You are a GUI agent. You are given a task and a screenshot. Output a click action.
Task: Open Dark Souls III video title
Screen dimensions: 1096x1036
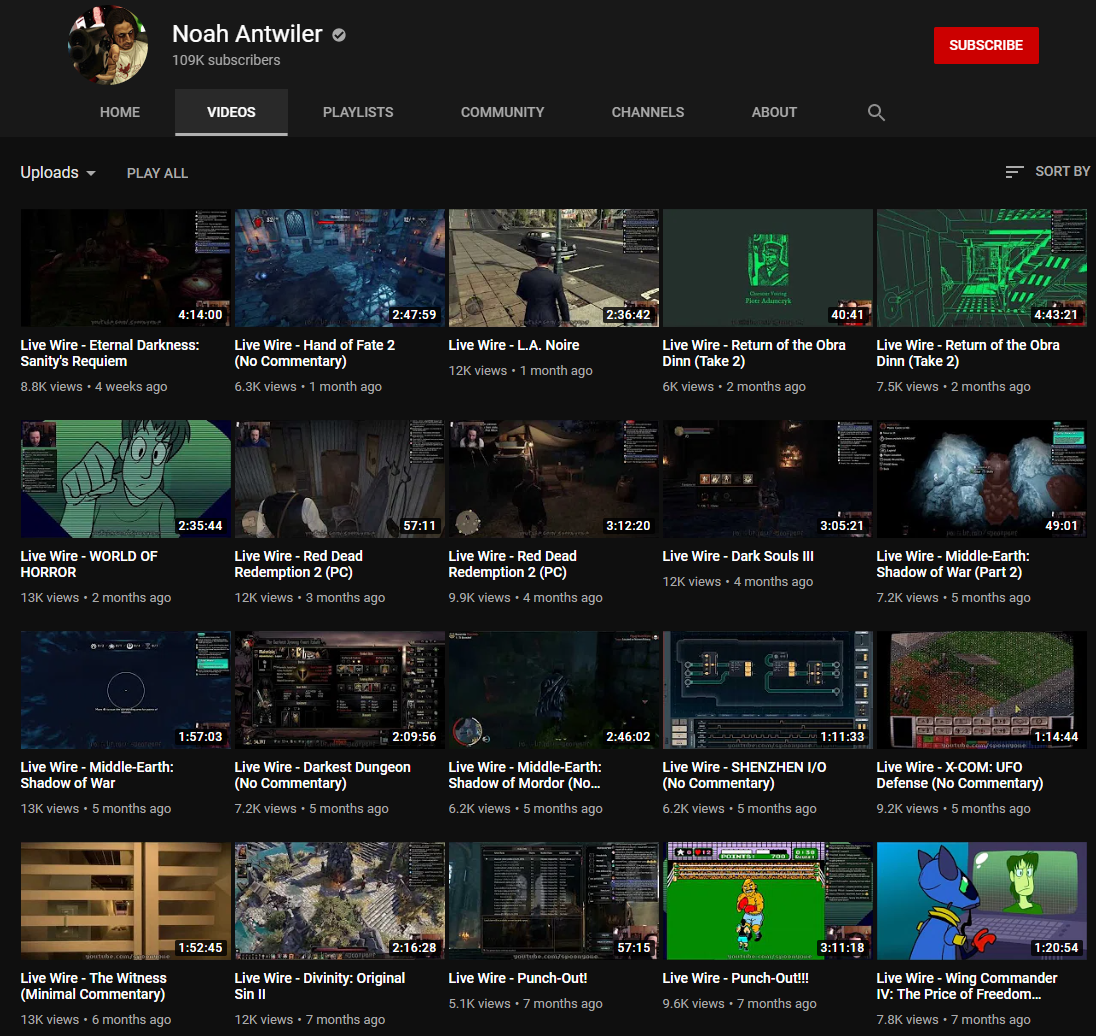pos(738,556)
